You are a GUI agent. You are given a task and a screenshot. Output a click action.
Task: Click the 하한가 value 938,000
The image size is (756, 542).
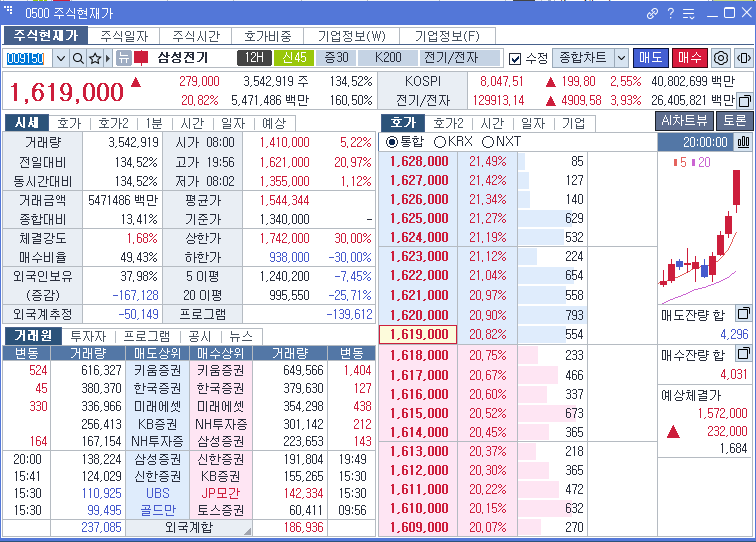(x=289, y=257)
